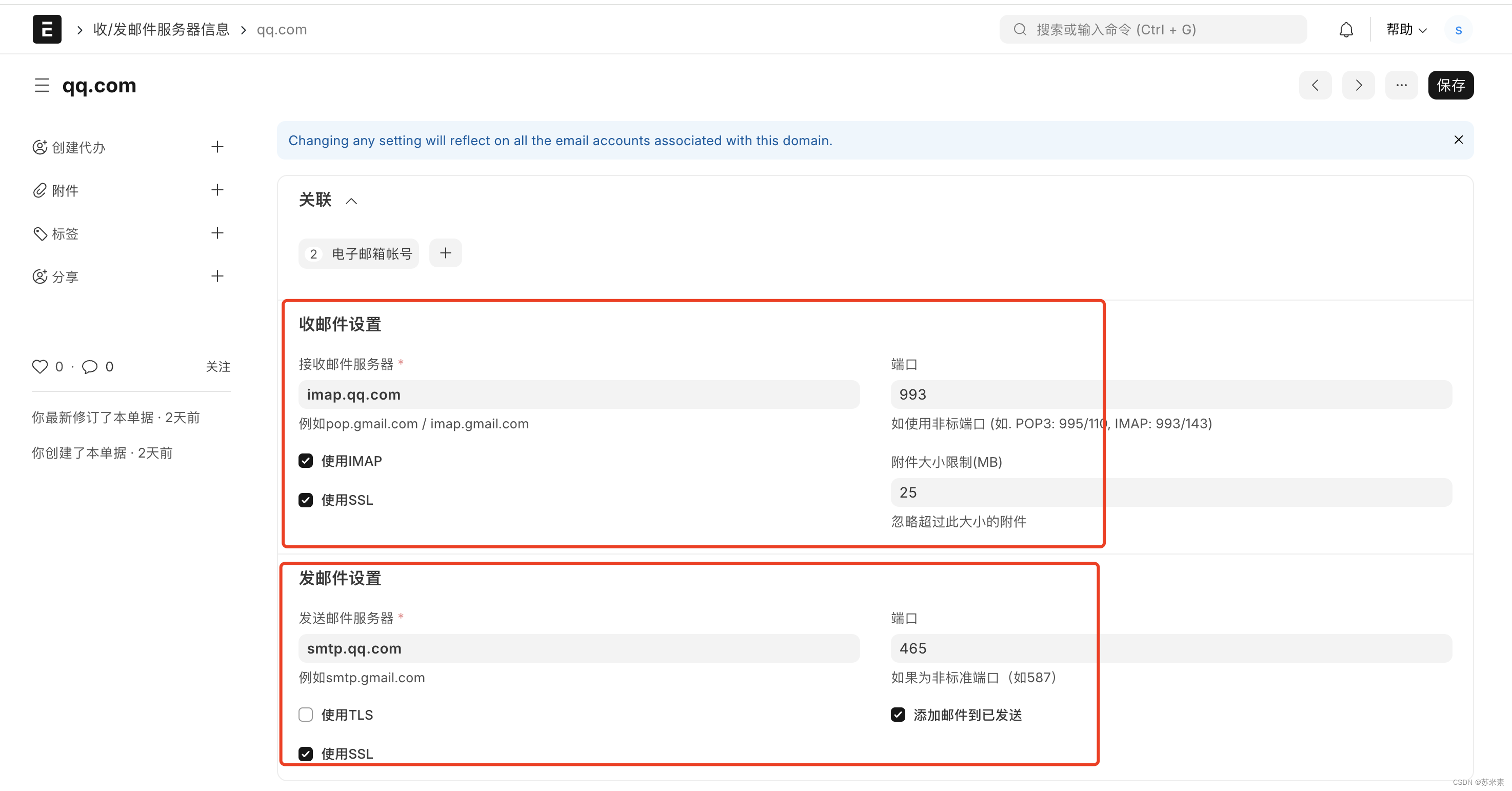Click the notification bell icon

[1346, 30]
